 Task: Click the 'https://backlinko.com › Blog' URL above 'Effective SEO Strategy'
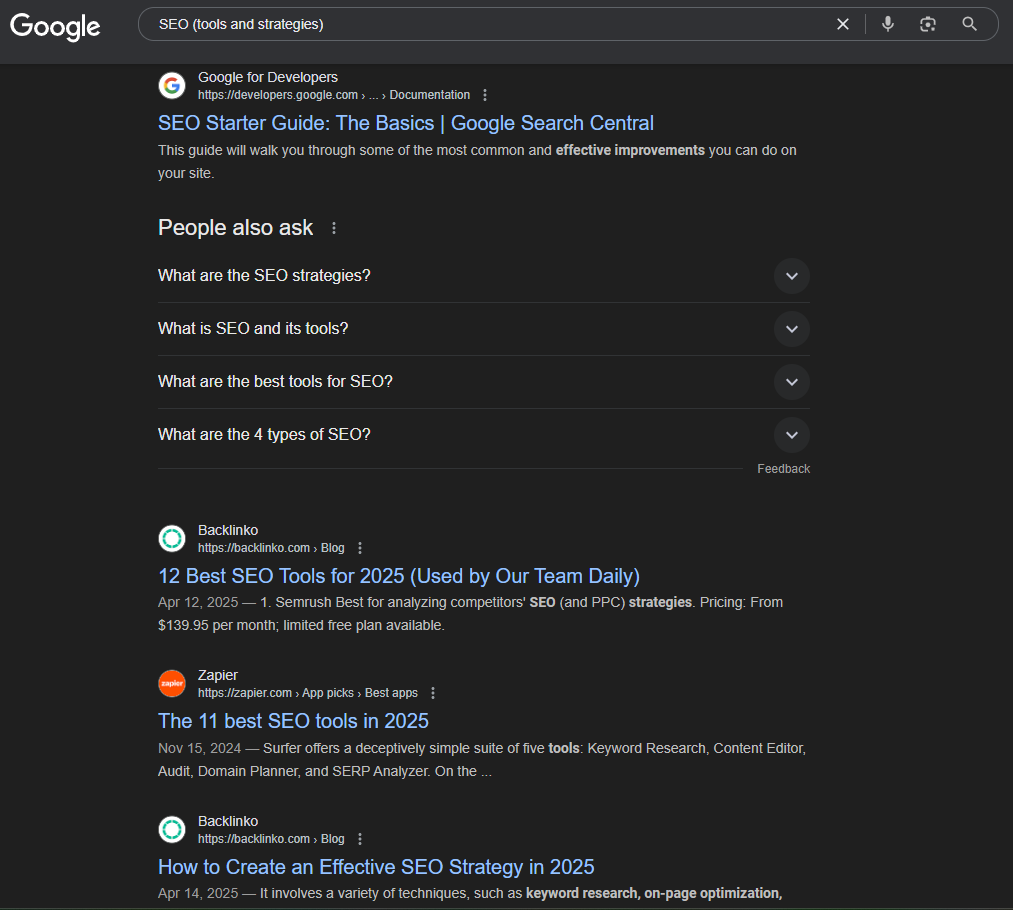coord(271,839)
